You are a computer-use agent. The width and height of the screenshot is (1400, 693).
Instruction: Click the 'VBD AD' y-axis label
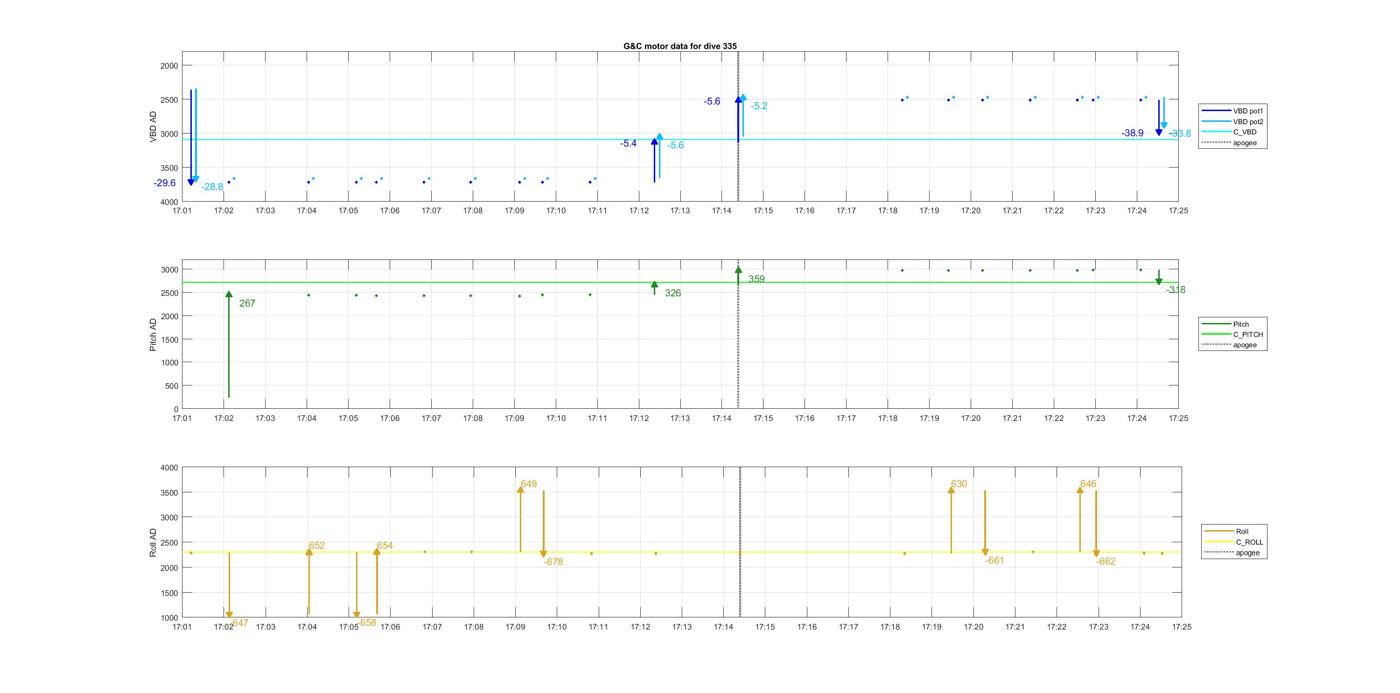(154, 126)
